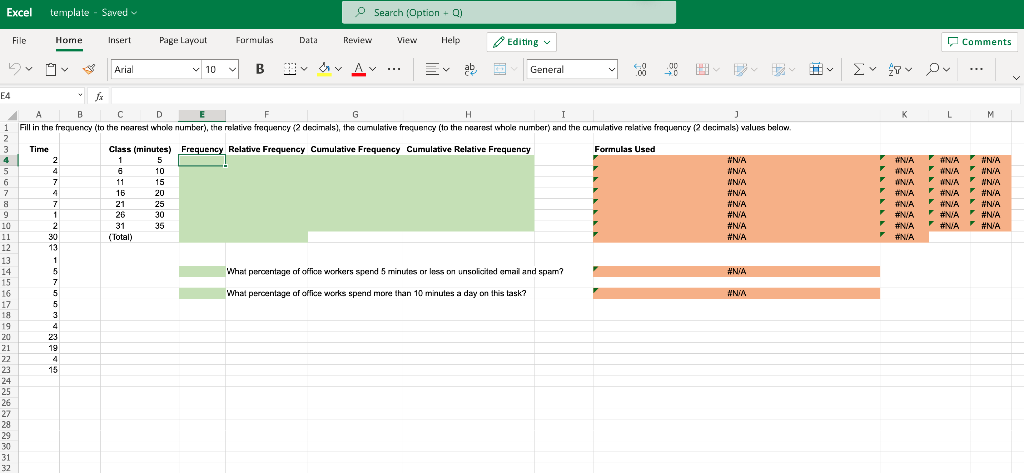Click the text alignment icon
This screenshot has height=473, width=1024.
coord(432,69)
